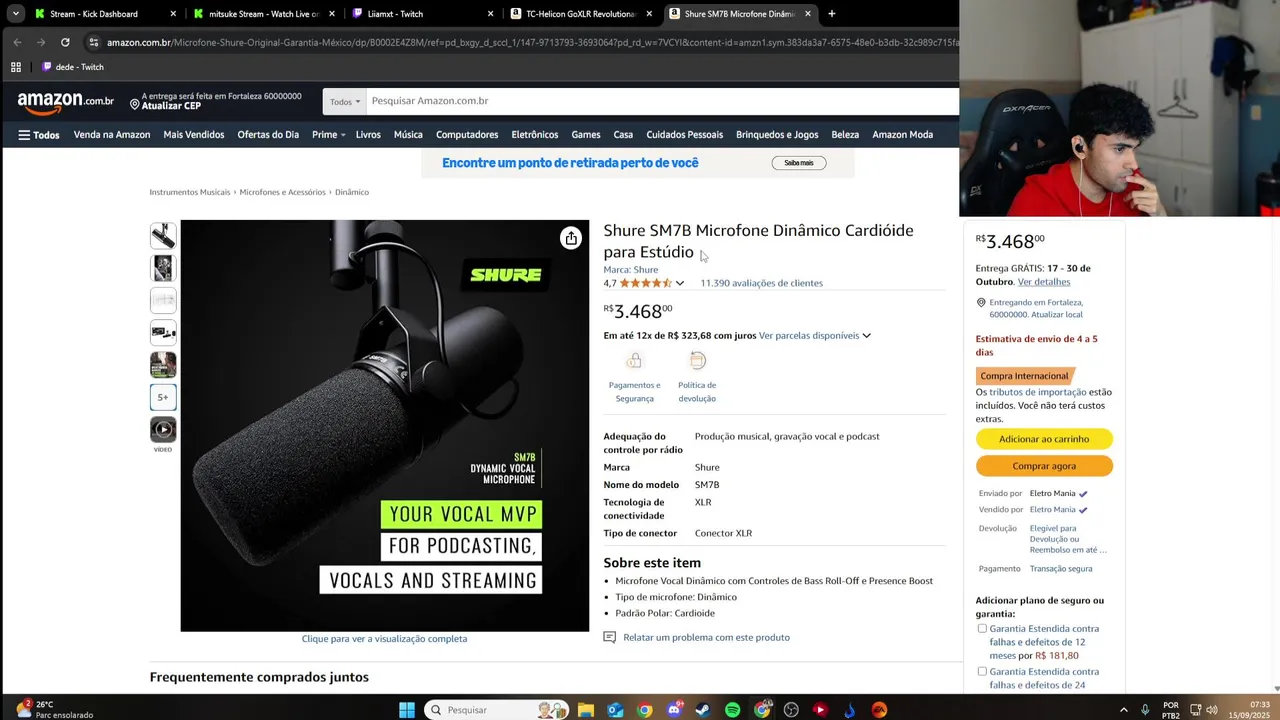Click the browser back arrow
This screenshot has height=720, width=1280.
coord(17,42)
